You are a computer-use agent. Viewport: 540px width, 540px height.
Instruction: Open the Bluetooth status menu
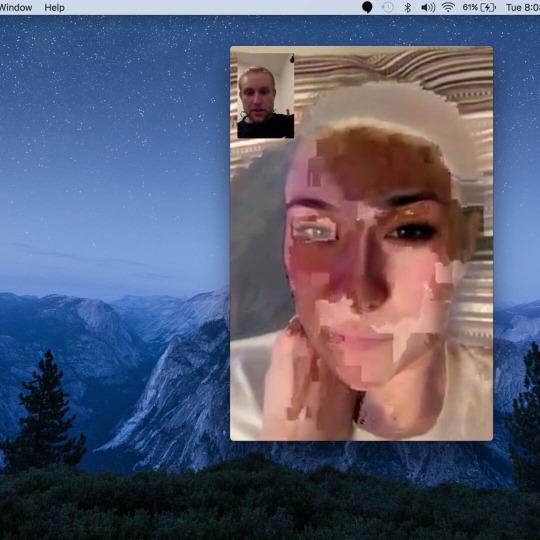[x=408, y=7]
